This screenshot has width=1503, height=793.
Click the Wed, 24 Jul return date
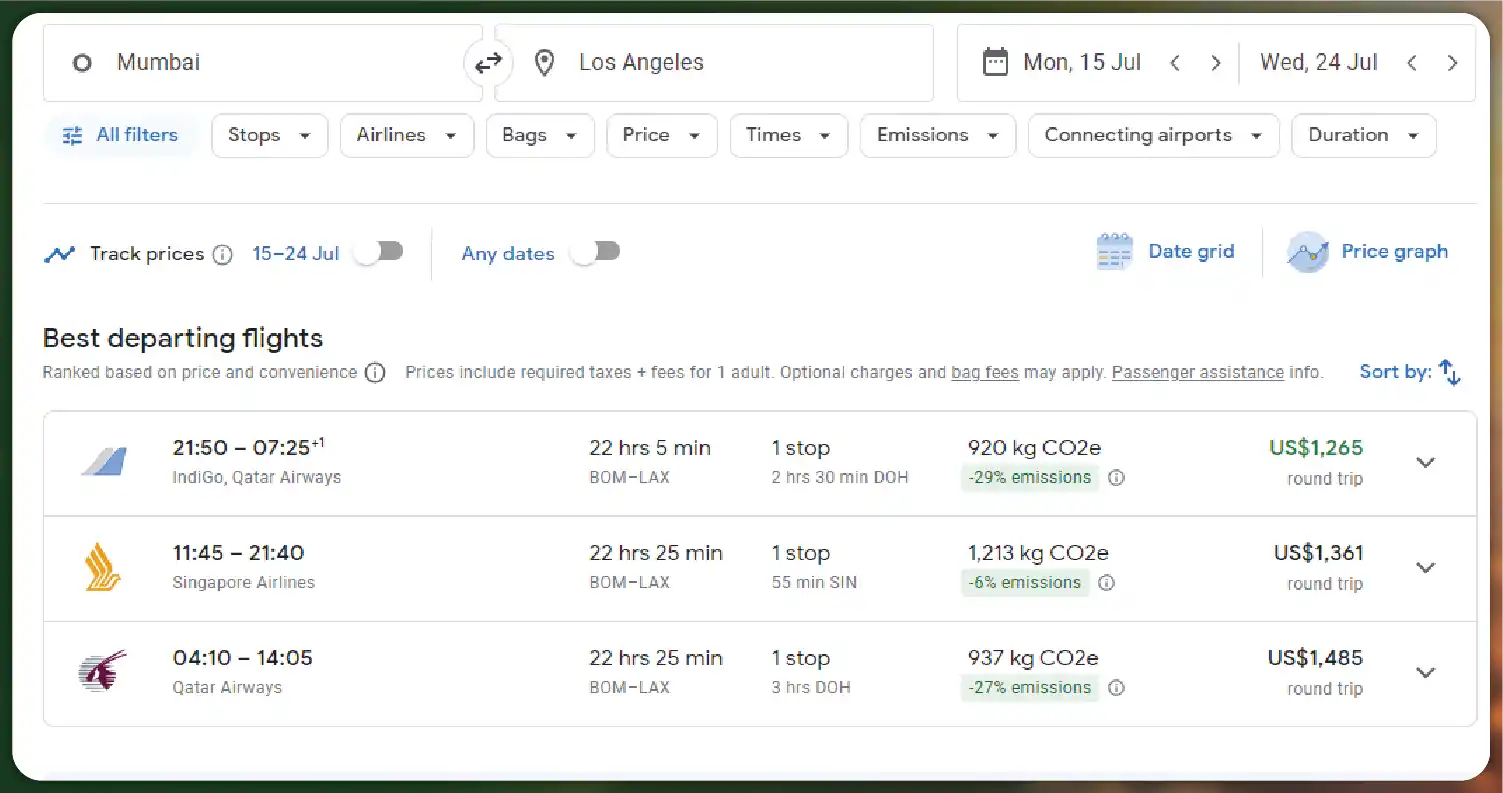point(1319,63)
